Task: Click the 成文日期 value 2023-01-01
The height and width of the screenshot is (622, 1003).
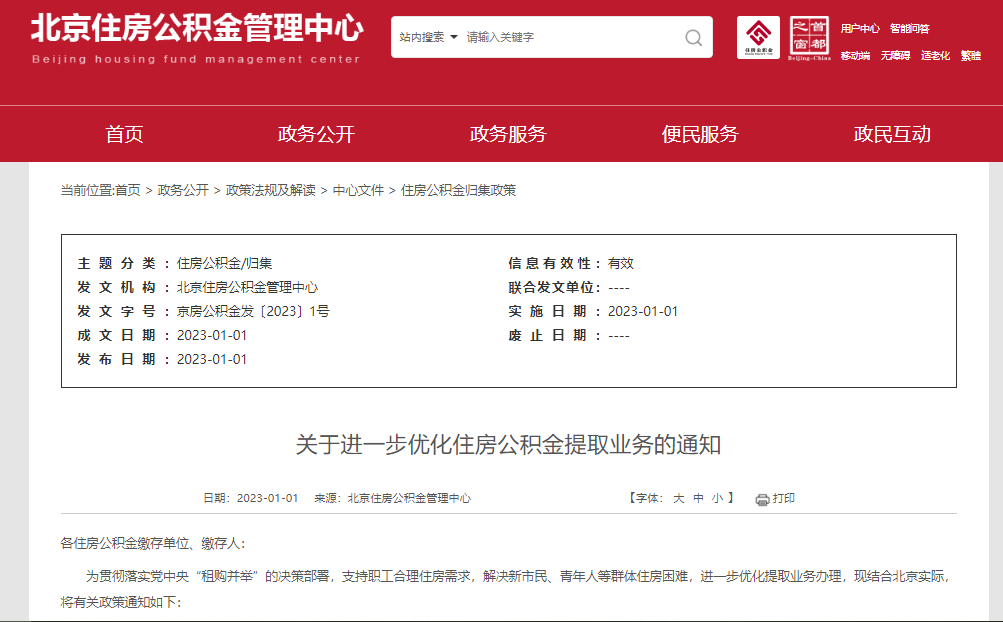Action: (x=212, y=335)
